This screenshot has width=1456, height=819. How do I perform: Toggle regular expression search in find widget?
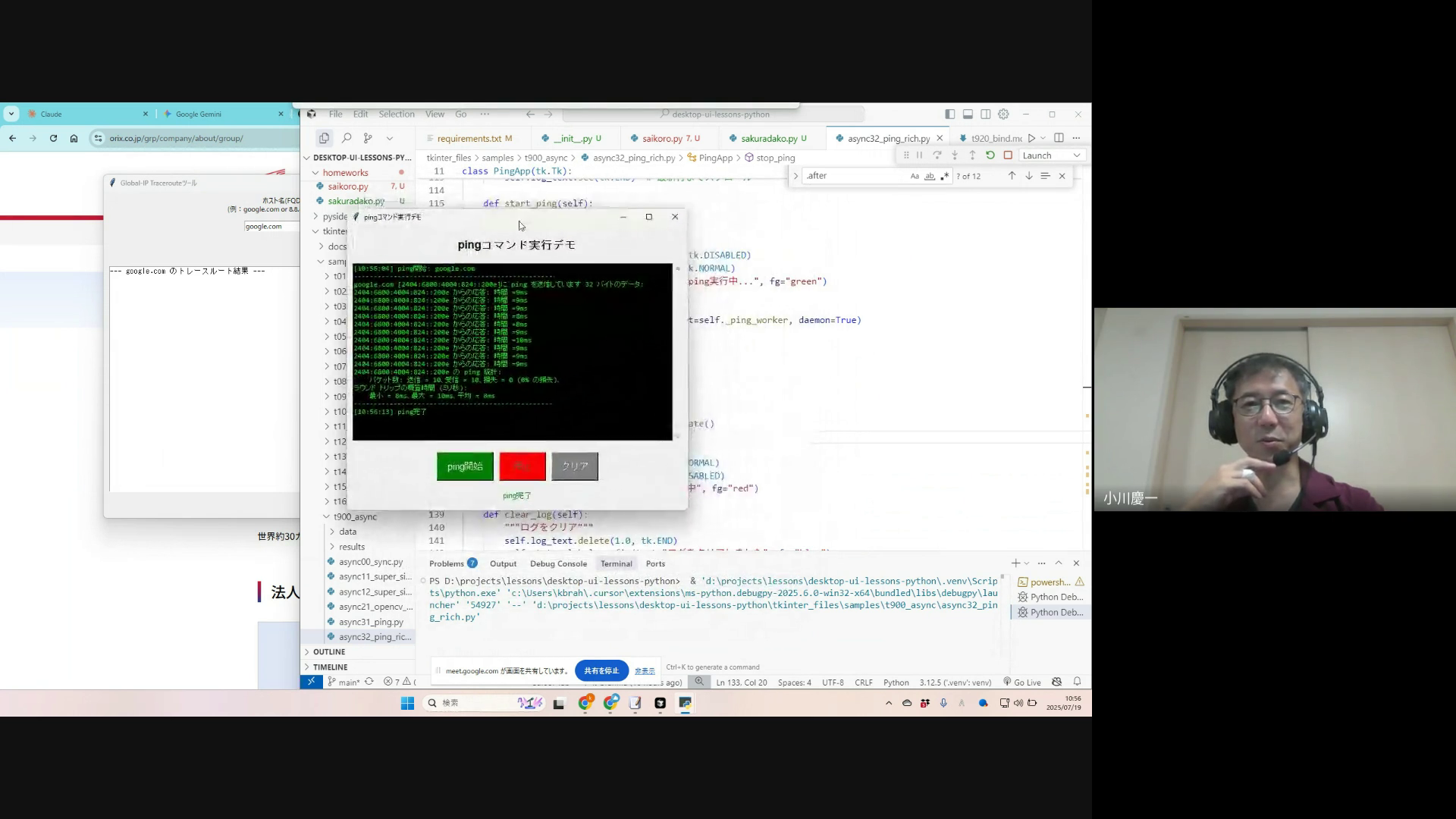(x=944, y=176)
